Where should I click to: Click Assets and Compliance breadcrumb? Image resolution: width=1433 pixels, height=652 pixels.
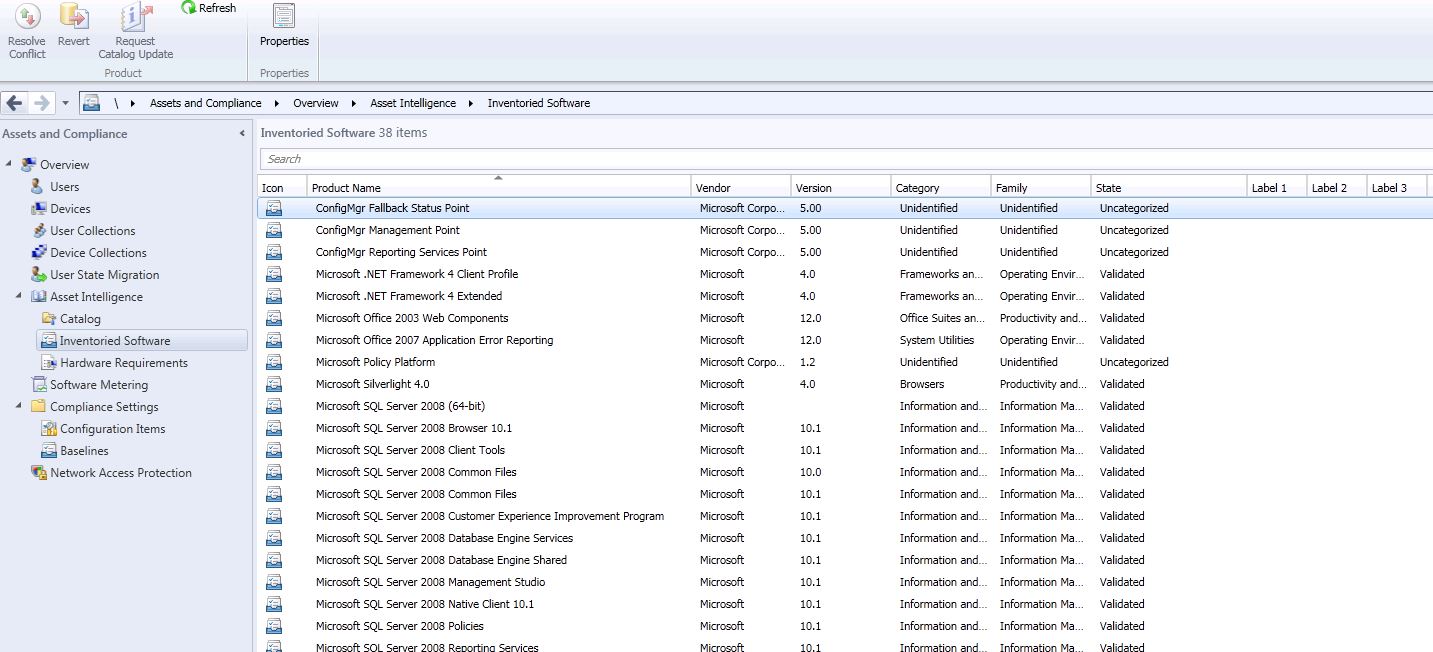206,103
